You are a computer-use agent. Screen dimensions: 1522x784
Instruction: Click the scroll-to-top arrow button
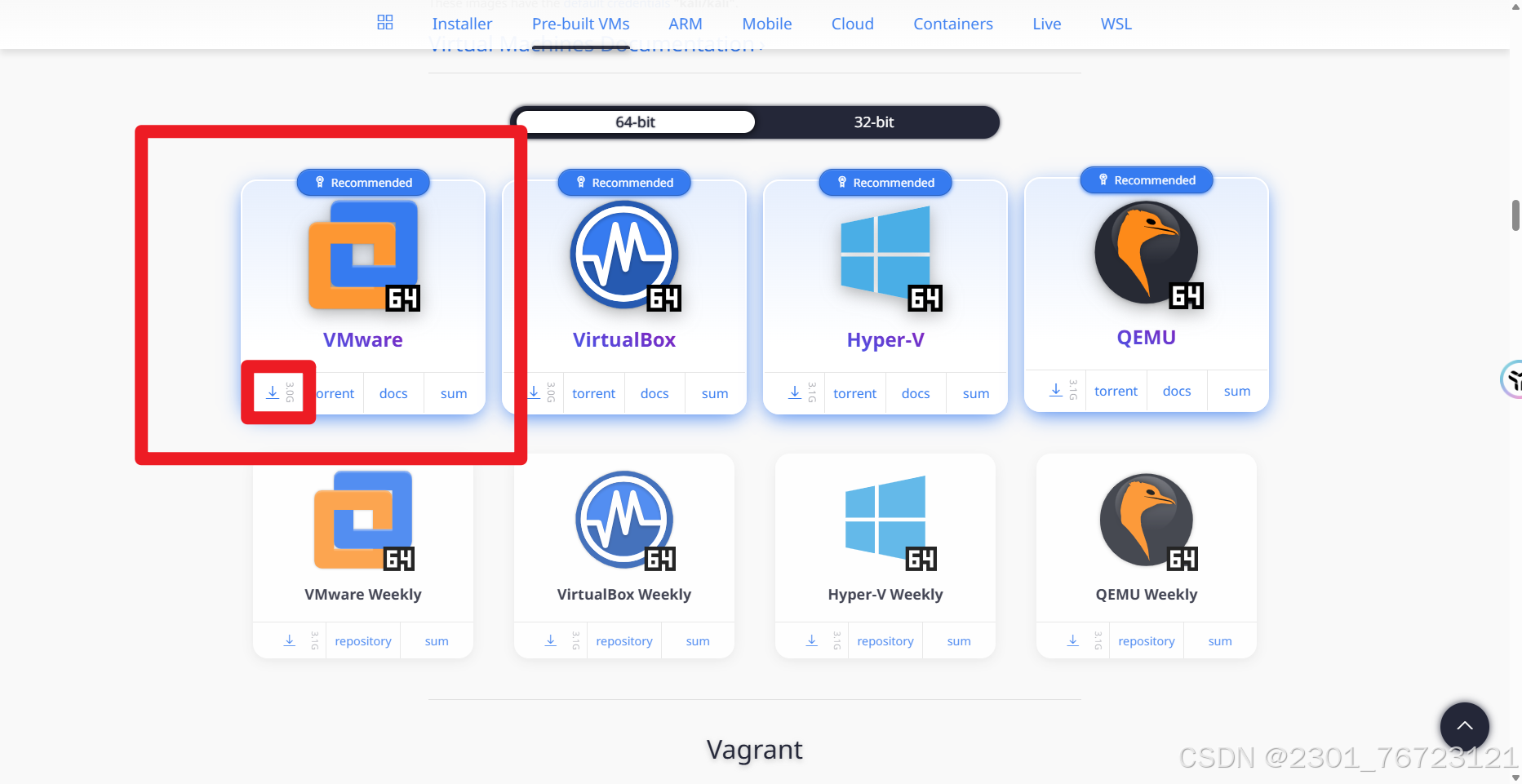tap(1465, 726)
